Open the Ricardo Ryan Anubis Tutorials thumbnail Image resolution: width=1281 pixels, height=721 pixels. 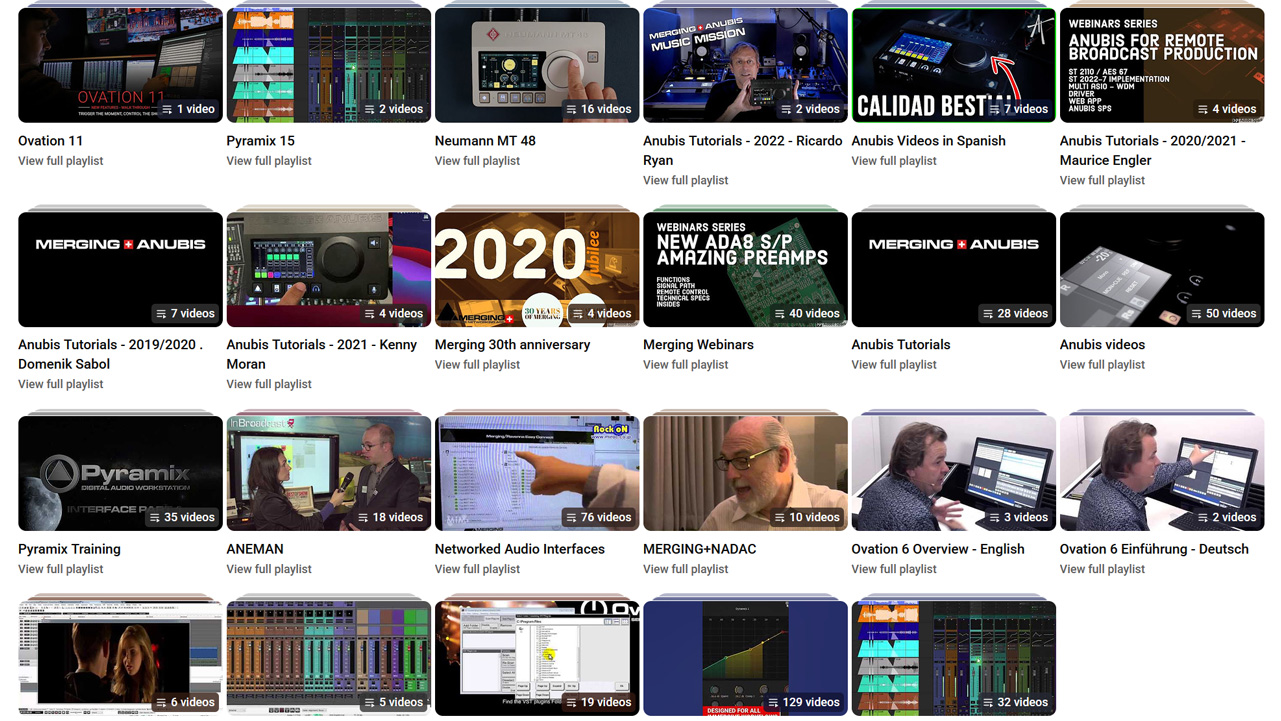pos(745,65)
